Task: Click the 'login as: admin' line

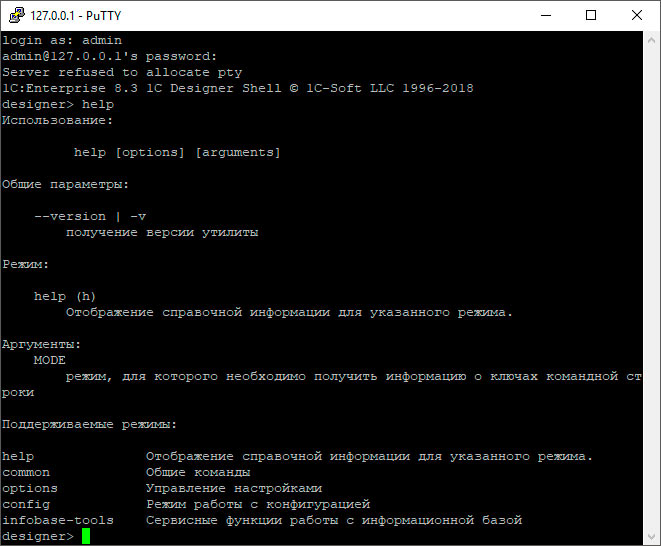Action: pyautogui.click(x=62, y=40)
